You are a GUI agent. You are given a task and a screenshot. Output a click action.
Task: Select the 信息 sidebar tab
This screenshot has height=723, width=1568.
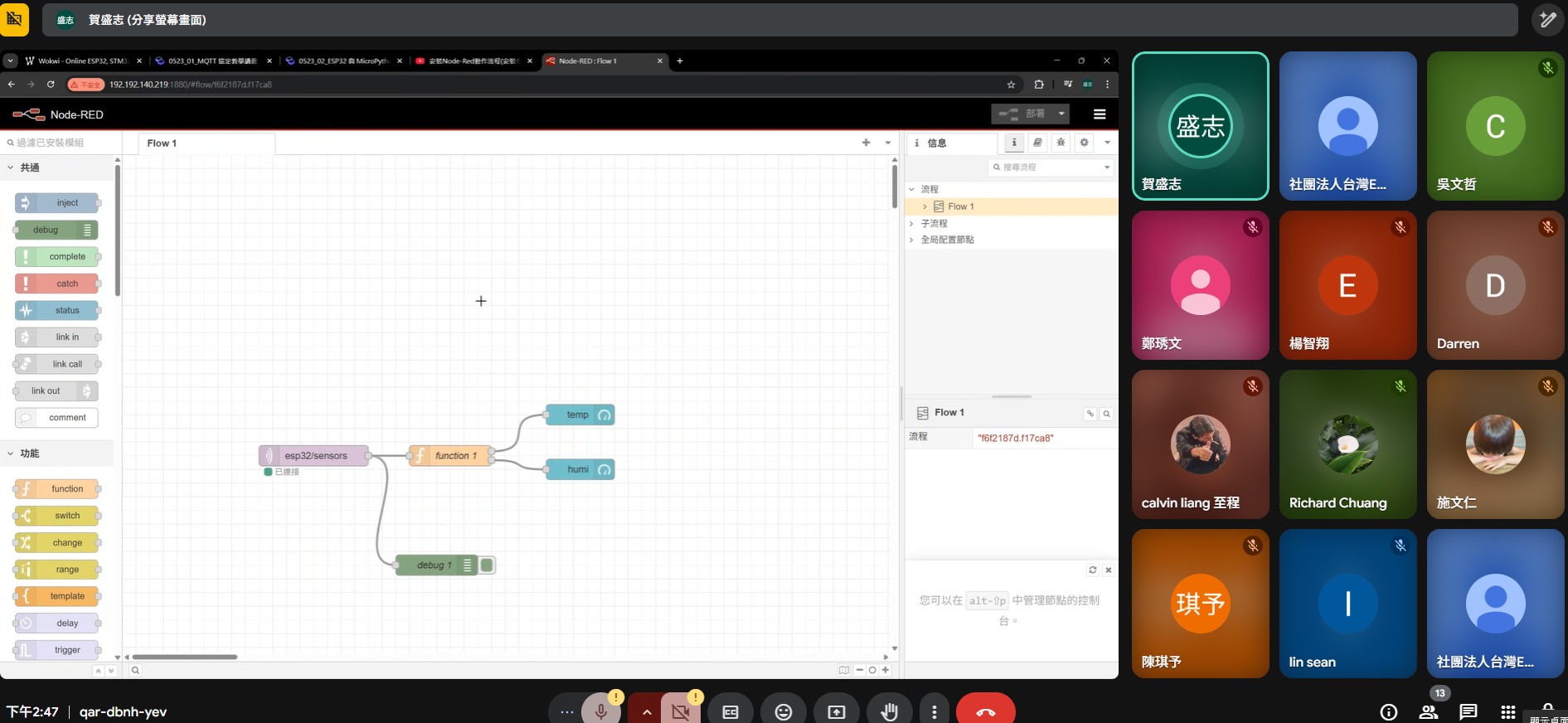click(x=953, y=143)
